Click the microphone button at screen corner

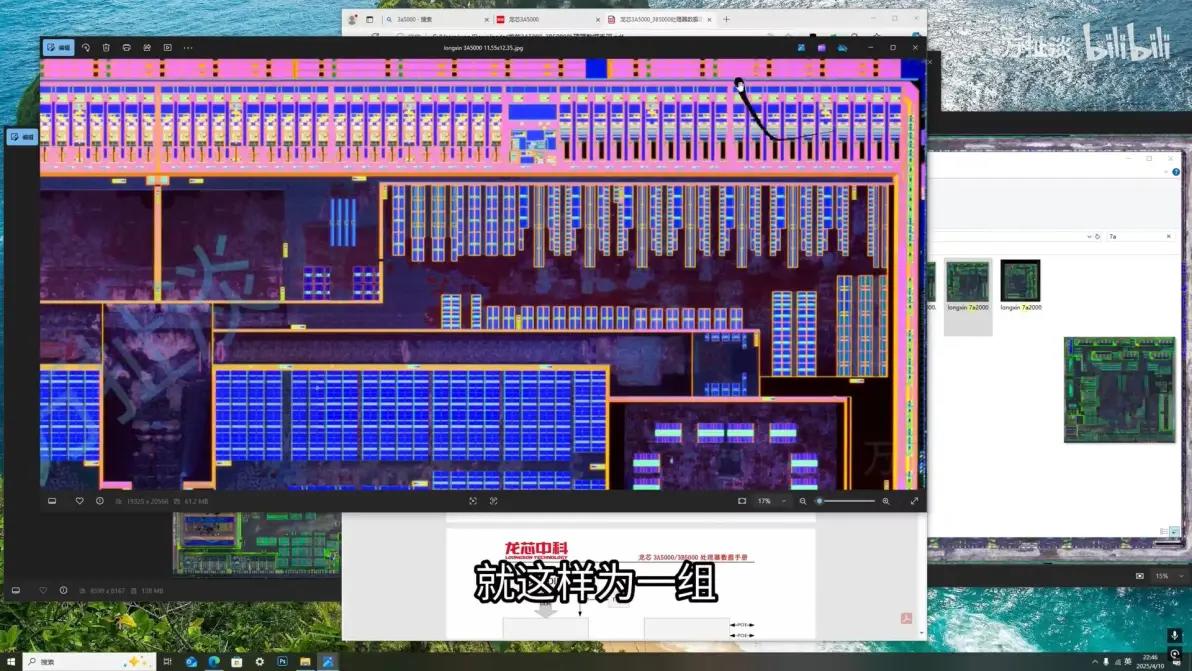[x=1175, y=635]
